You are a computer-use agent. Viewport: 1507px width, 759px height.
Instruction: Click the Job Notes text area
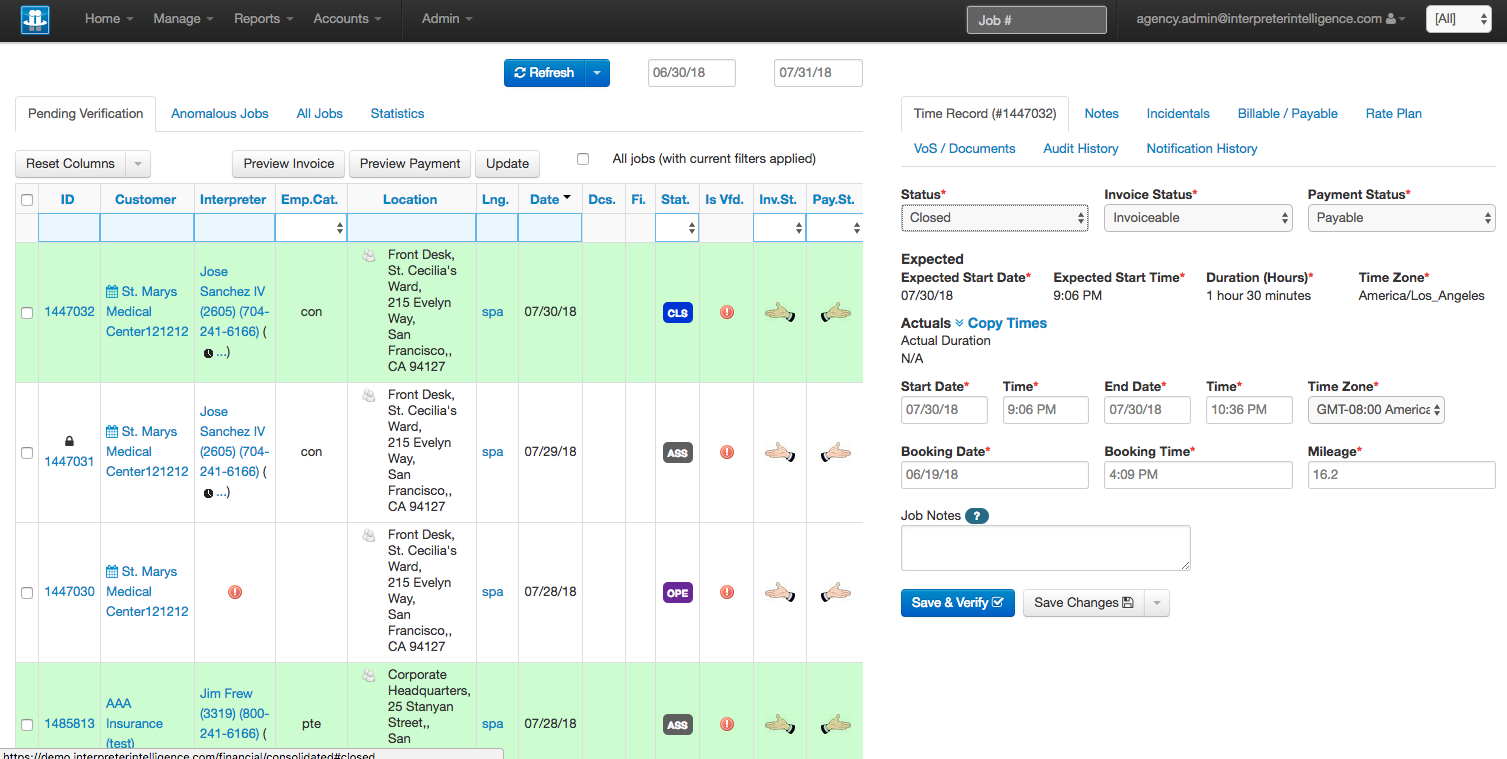tap(1046, 548)
